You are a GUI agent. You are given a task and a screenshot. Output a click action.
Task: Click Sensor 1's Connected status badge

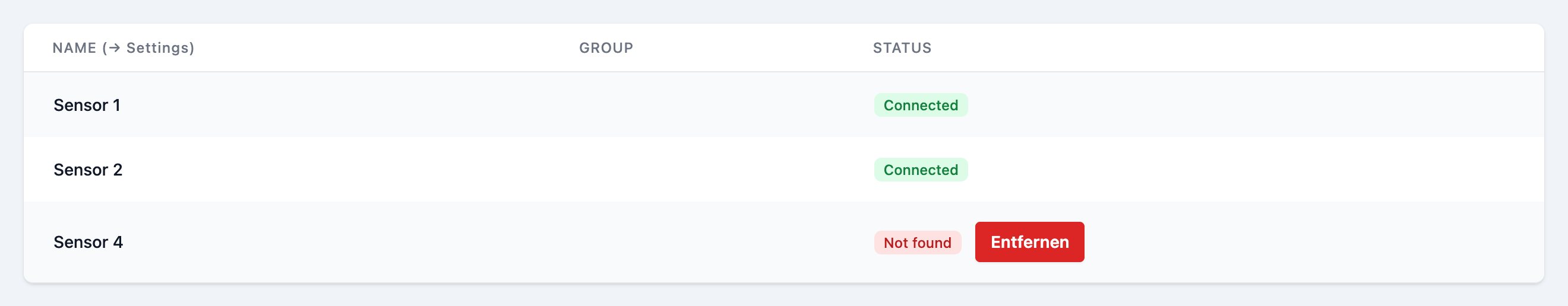921,105
